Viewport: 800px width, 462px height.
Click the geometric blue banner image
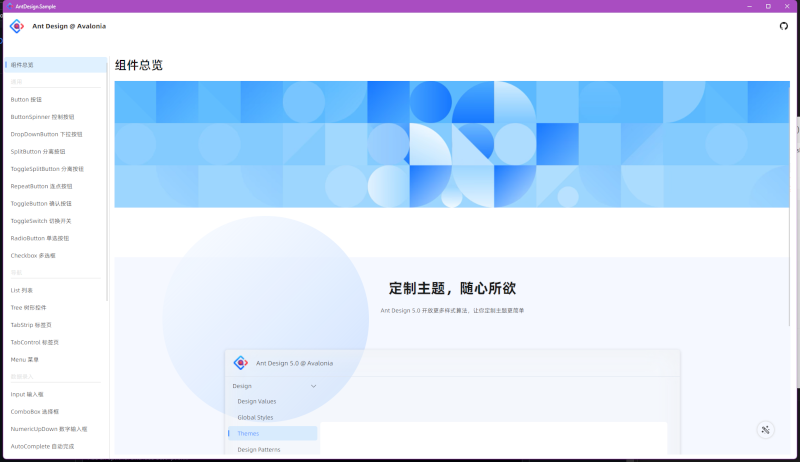(x=451, y=144)
